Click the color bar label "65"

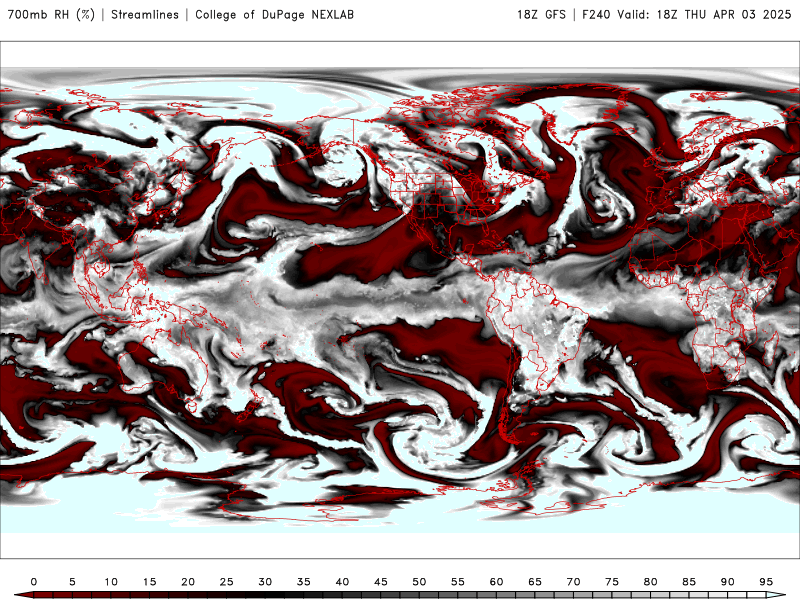(535, 582)
